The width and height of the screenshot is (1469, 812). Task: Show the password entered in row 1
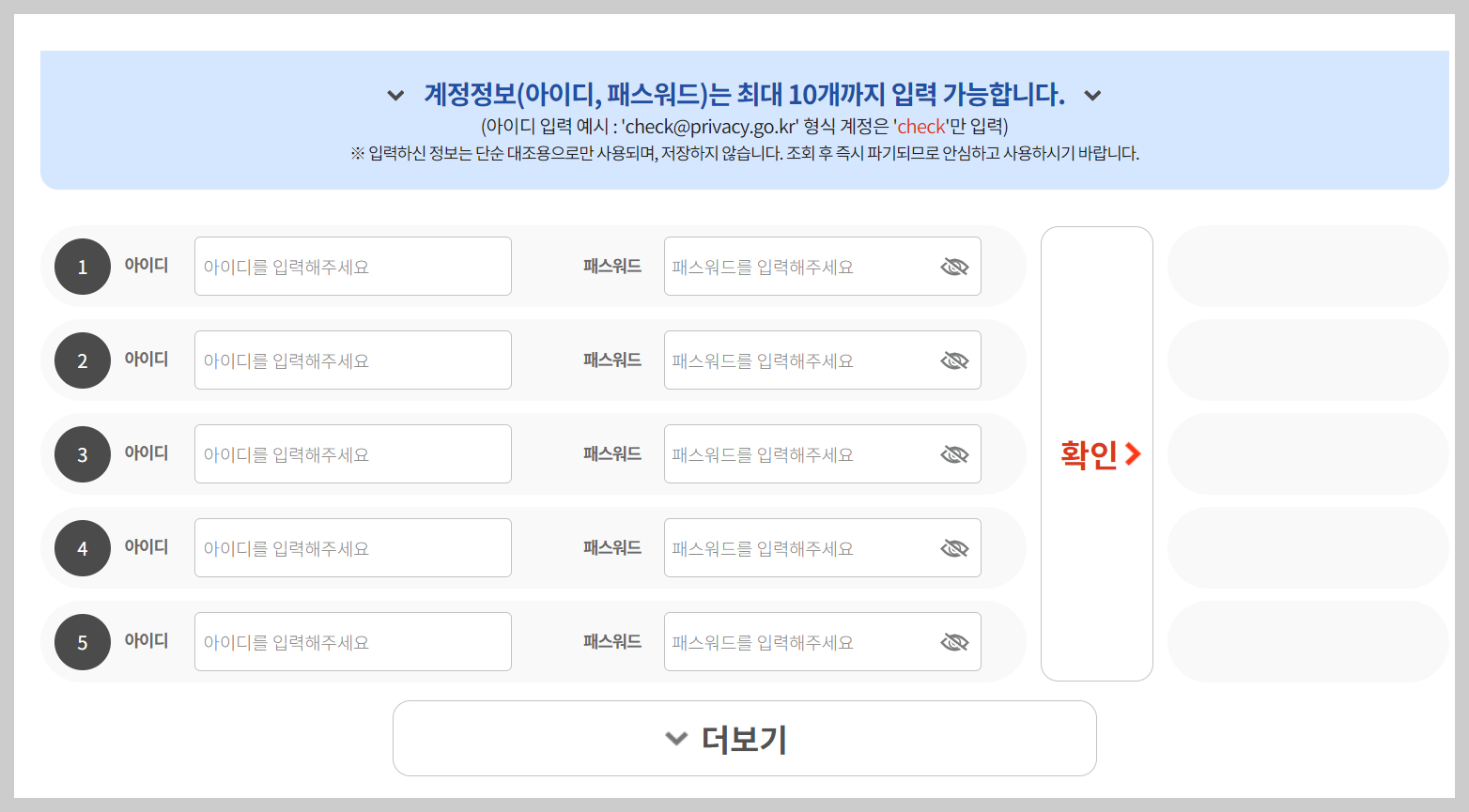click(954, 266)
